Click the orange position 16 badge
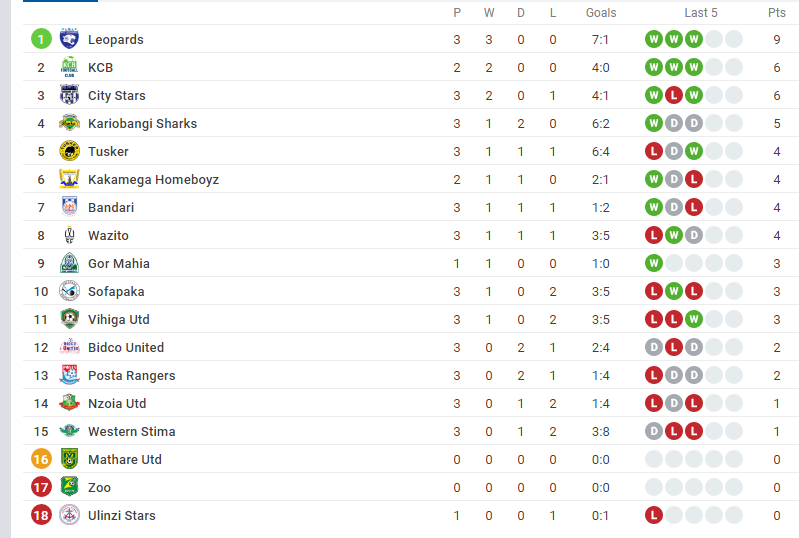Screen dimensions: 799x538 pyautogui.click(x=41, y=460)
